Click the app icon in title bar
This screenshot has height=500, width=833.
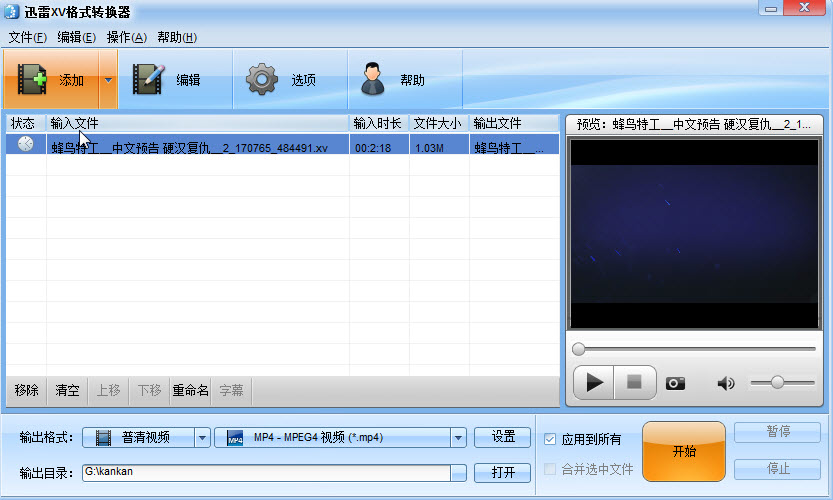pos(12,11)
